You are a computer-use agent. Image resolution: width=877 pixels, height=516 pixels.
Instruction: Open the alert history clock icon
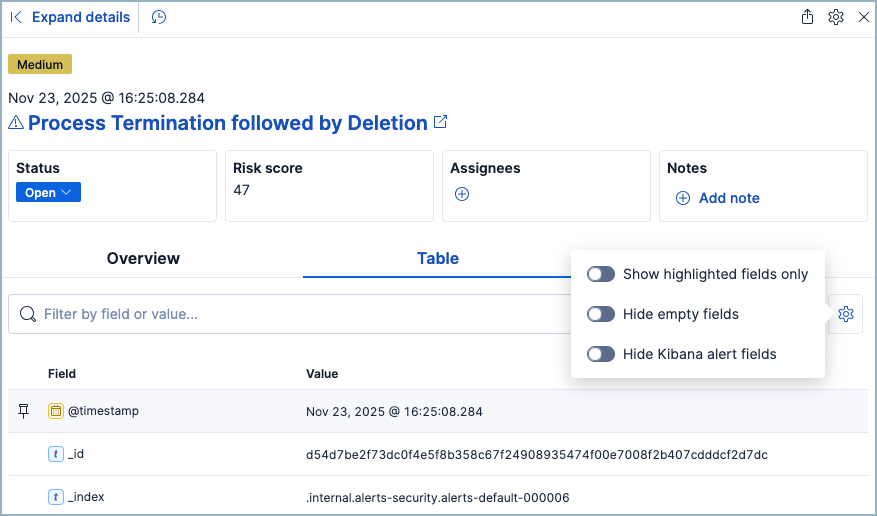point(159,17)
